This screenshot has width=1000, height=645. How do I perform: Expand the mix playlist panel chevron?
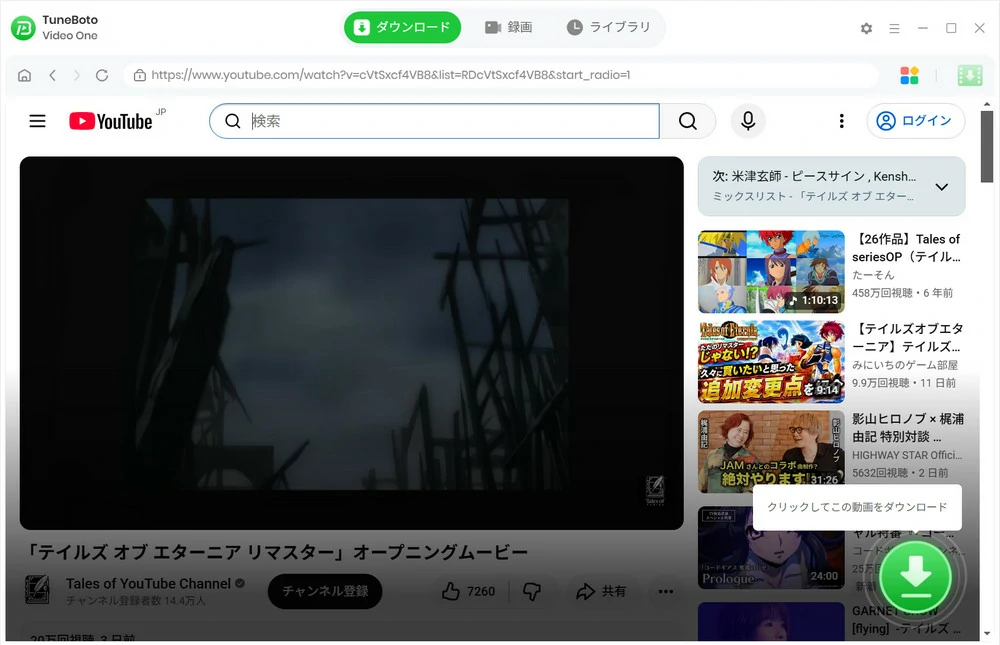[941, 187]
